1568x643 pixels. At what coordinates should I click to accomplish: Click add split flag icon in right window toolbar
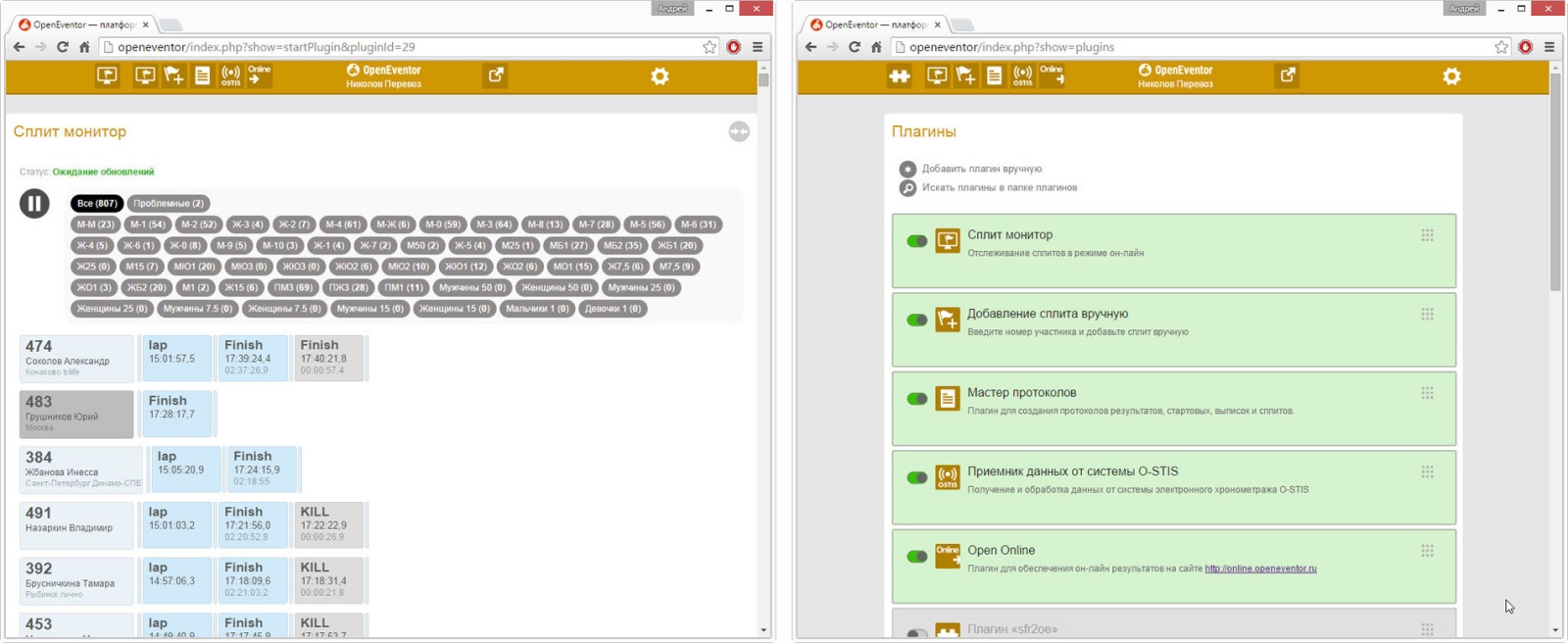point(966,75)
